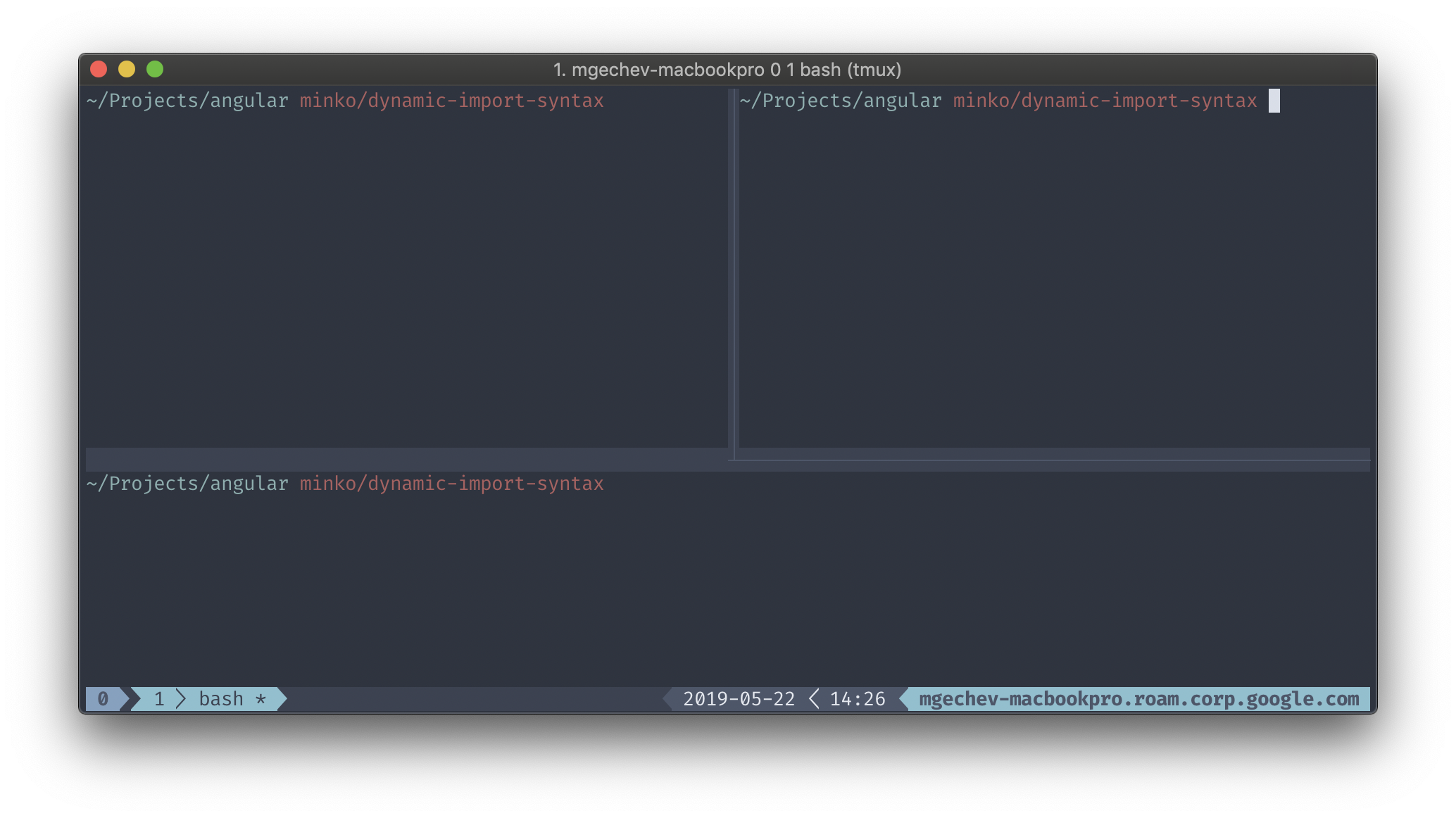This screenshot has width=1456, height=818.
Task: Select the bash window indicator in tmux bar
Action: [x=220, y=698]
